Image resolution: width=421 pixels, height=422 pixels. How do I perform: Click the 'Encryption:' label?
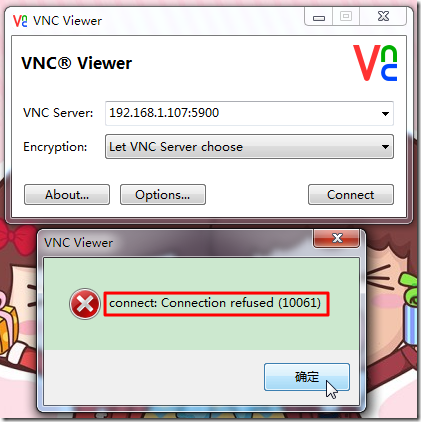pyautogui.click(x=55, y=147)
